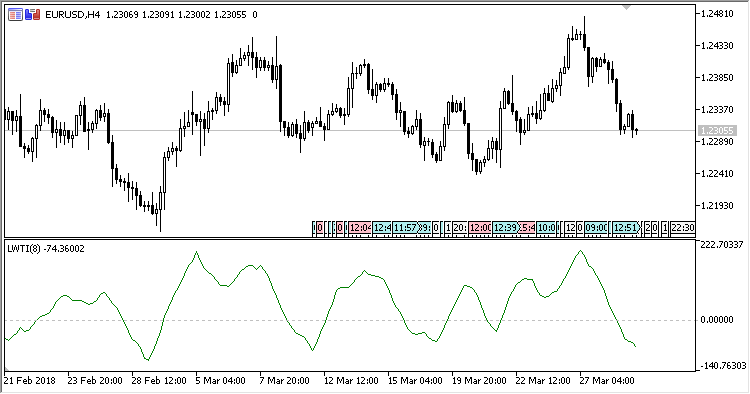
Task: Click the 21 Feb 2018 date label
Action: [x=30, y=381]
